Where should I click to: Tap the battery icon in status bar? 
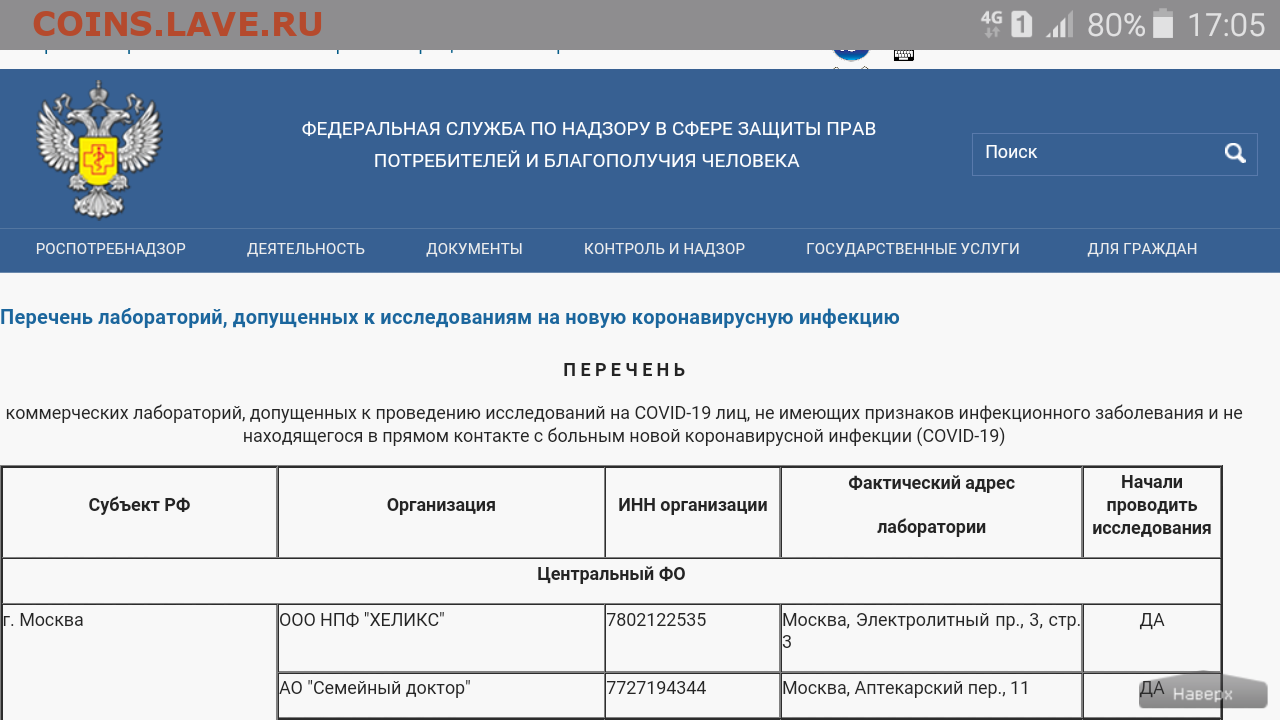[1162, 24]
